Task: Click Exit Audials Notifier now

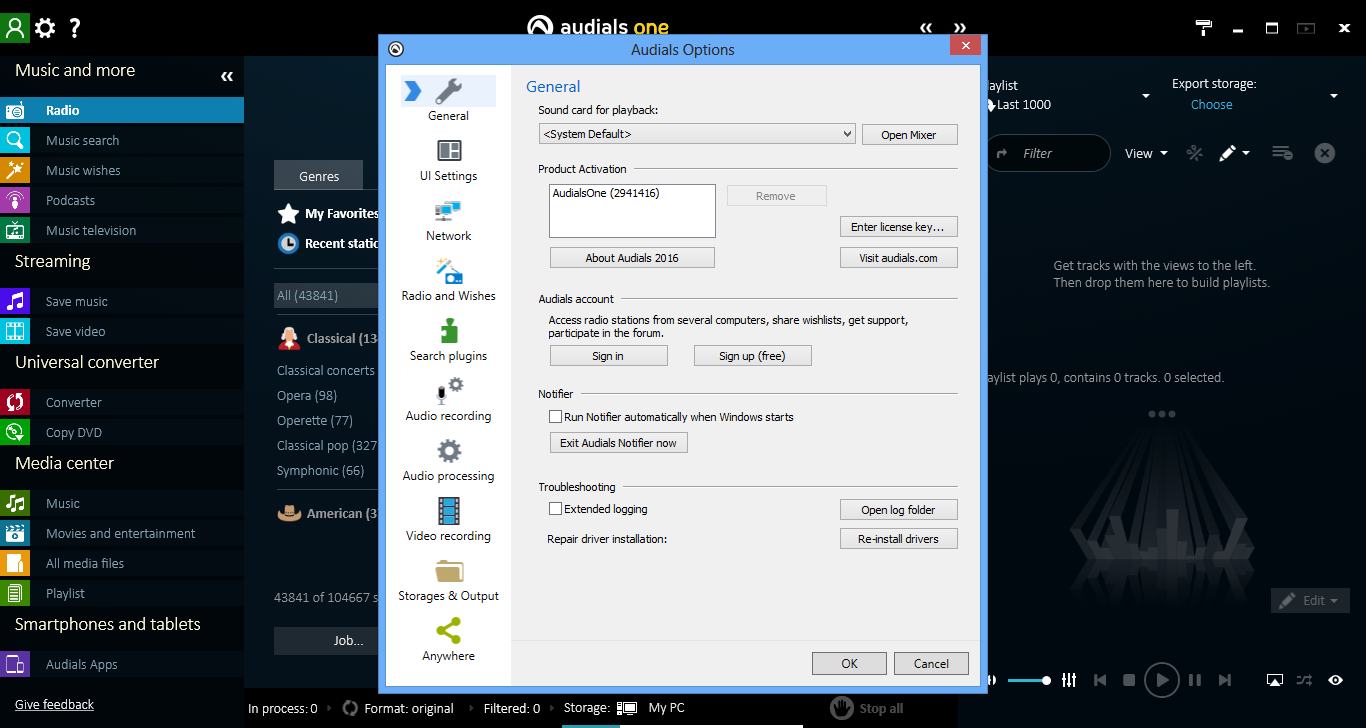Action: [x=618, y=443]
